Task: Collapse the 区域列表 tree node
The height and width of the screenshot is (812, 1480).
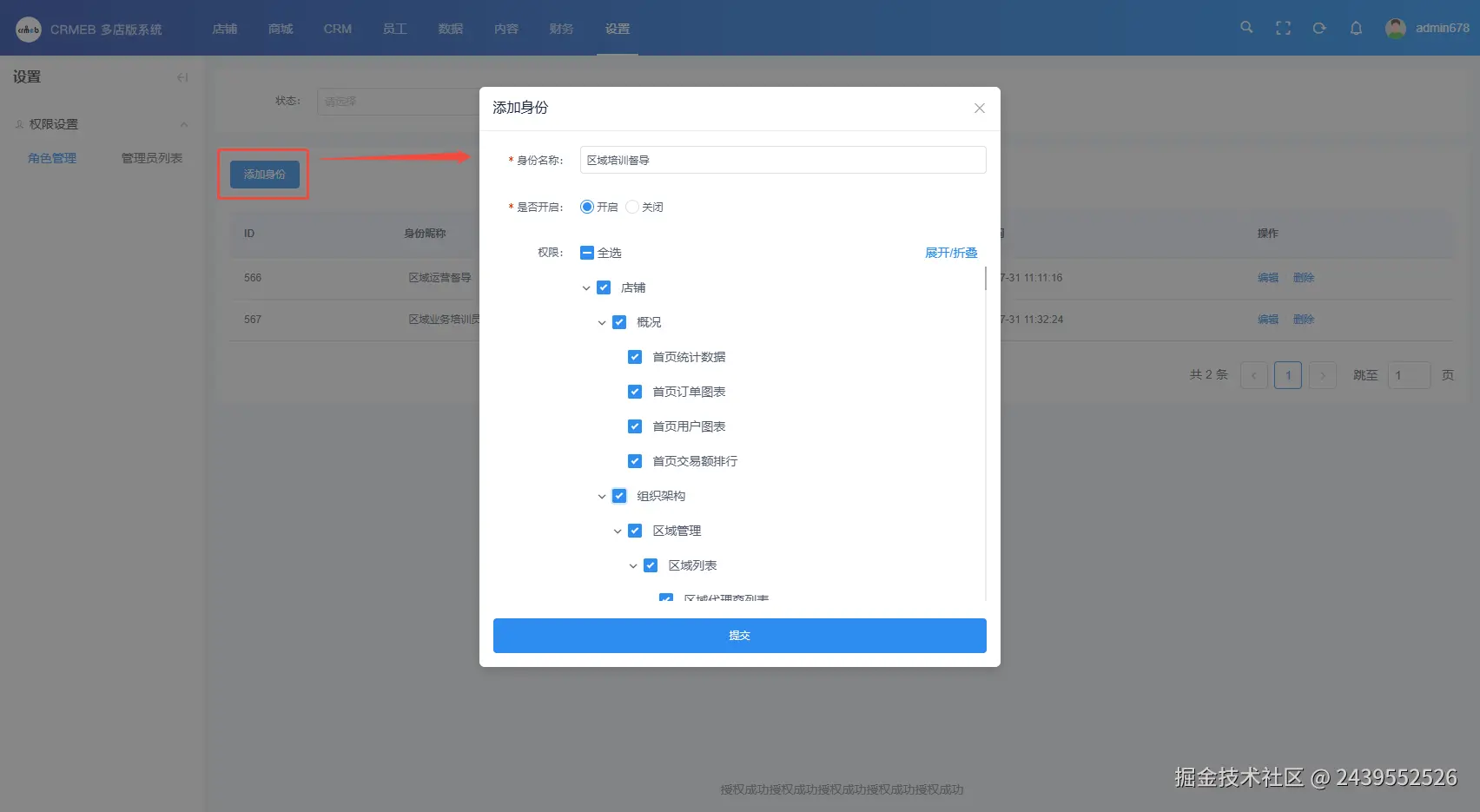Action: (633, 565)
